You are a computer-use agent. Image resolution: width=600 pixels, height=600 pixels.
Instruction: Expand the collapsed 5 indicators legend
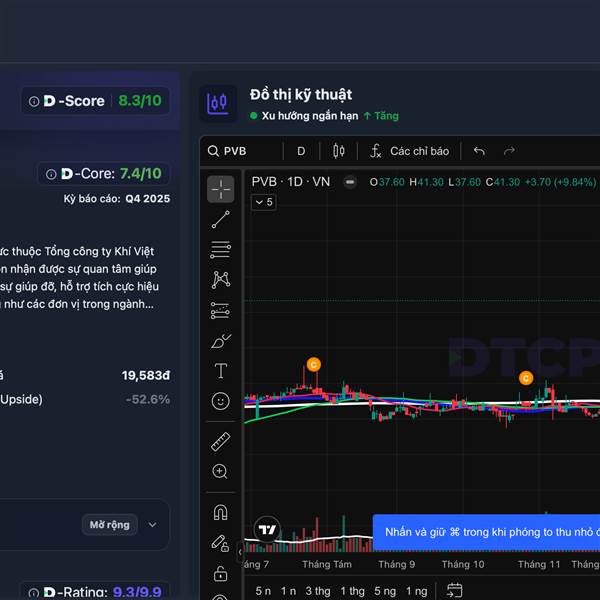point(264,202)
